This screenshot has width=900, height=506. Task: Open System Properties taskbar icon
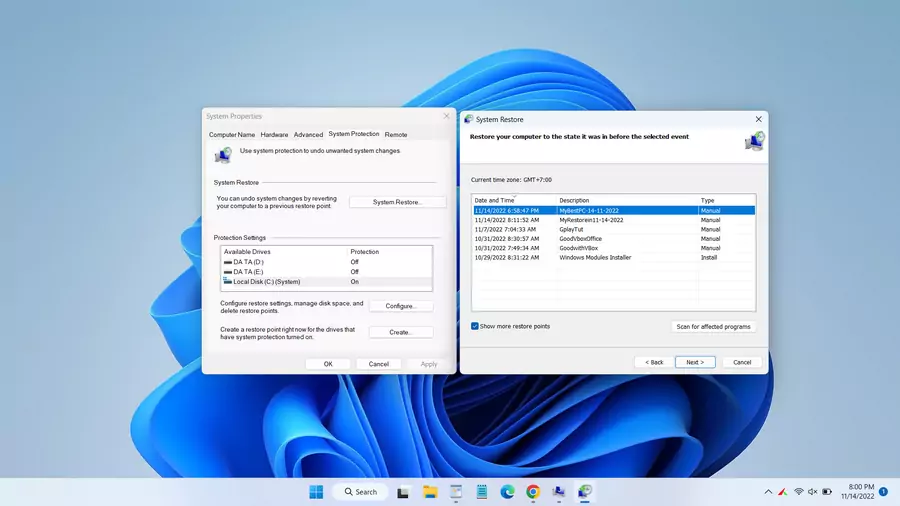point(558,492)
